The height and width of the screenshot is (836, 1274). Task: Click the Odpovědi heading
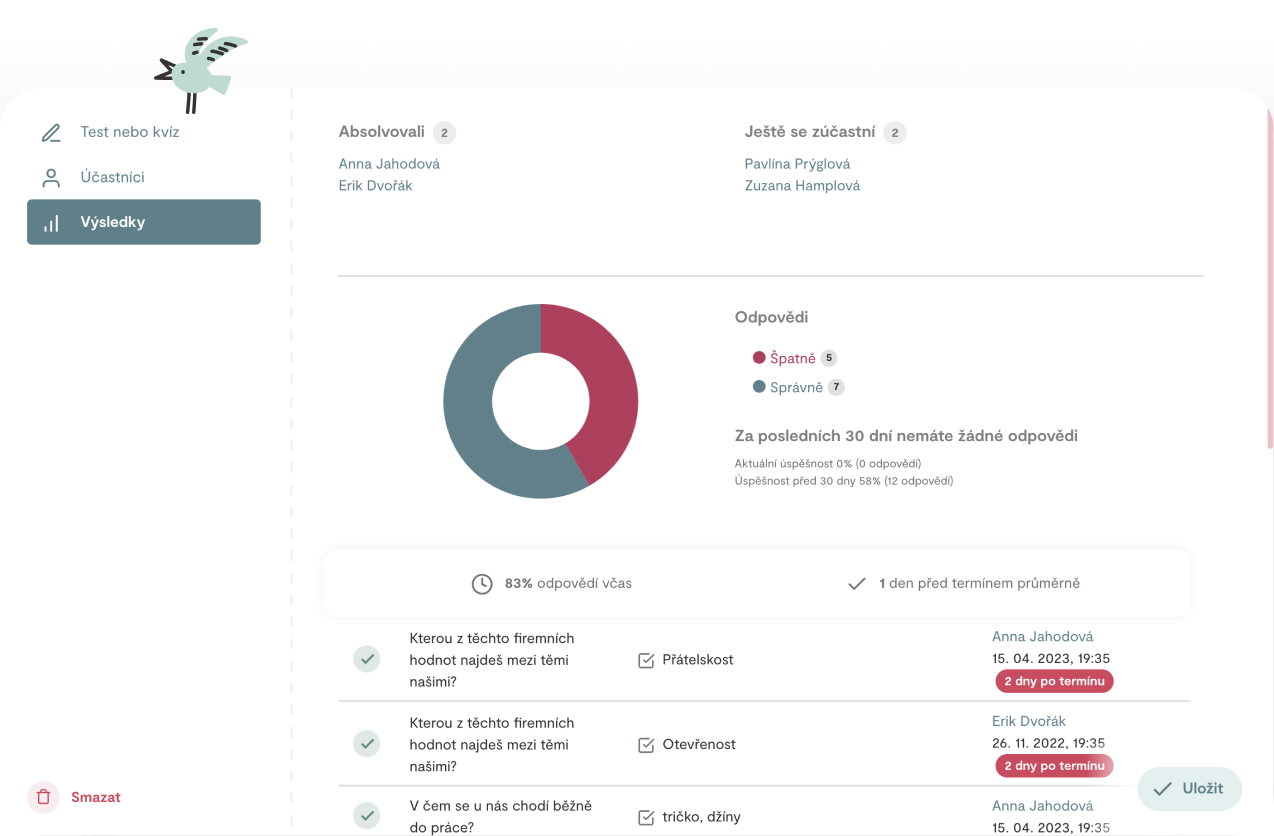771,317
